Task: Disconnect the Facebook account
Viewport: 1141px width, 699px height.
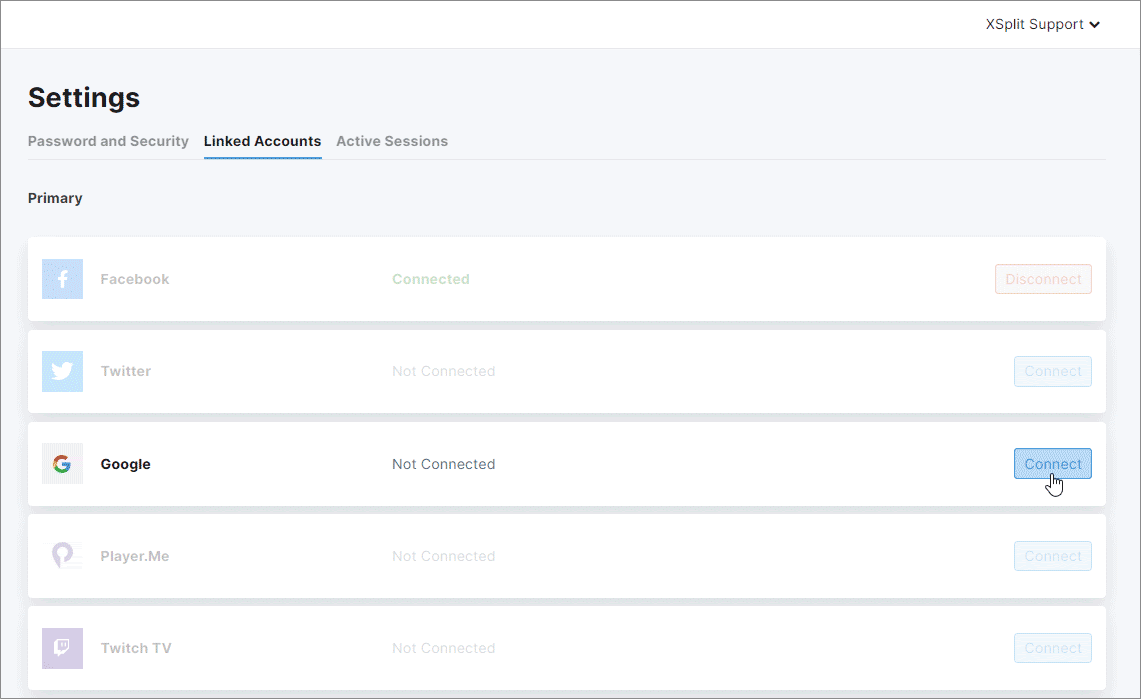Action: click(x=1043, y=279)
